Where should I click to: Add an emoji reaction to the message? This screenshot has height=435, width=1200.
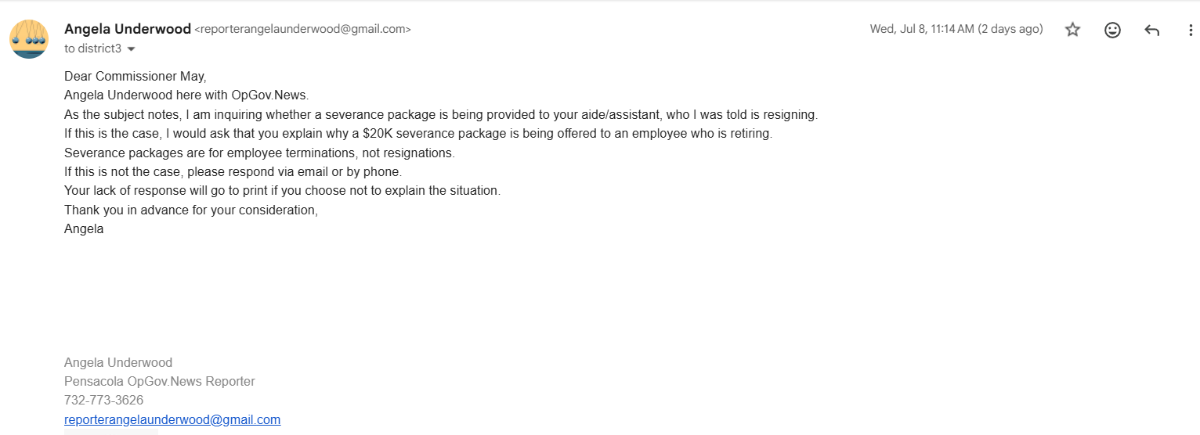coord(1112,30)
